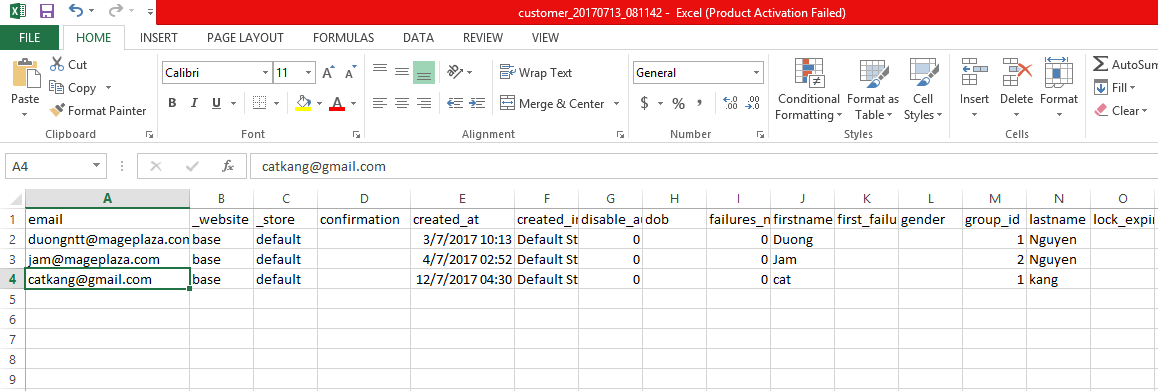Decrease font size with the small A icon
Viewport: 1158px width, 391px height.
pos(351,73)
